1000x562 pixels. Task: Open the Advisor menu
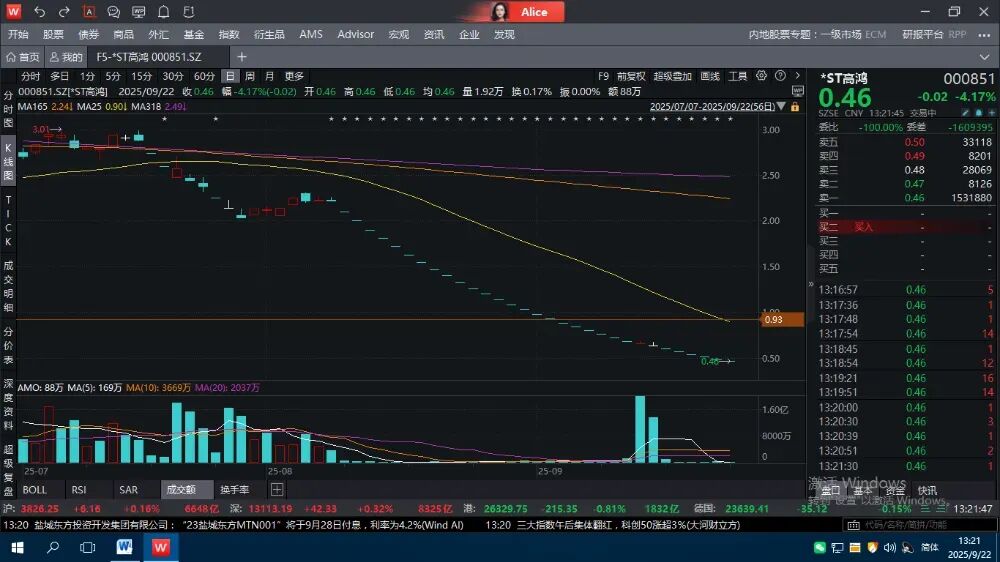pos(355,34)
